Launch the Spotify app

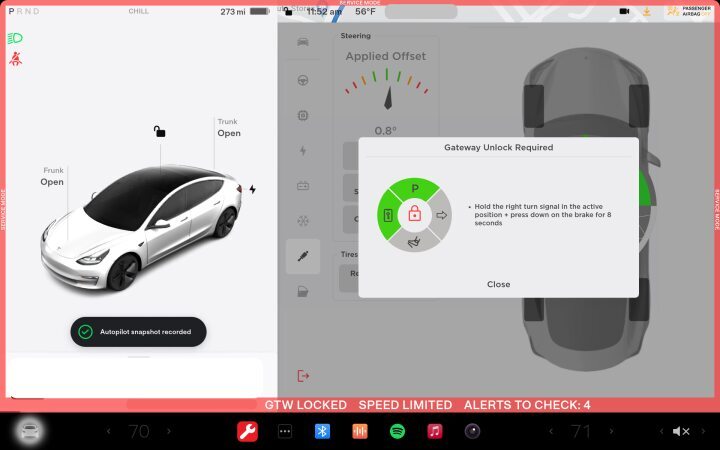(397, 431)
